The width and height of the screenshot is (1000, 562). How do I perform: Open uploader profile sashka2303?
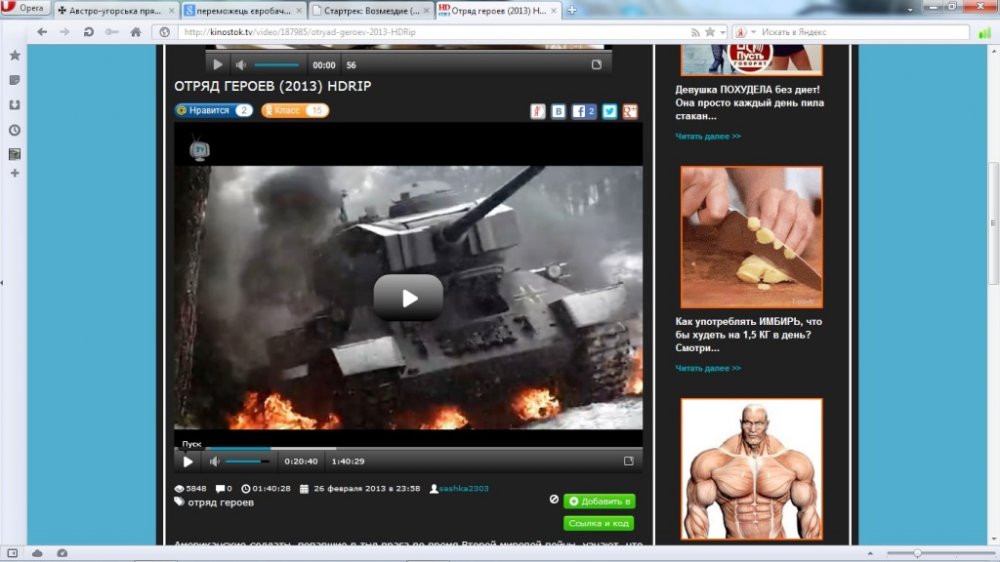[464, 489]
